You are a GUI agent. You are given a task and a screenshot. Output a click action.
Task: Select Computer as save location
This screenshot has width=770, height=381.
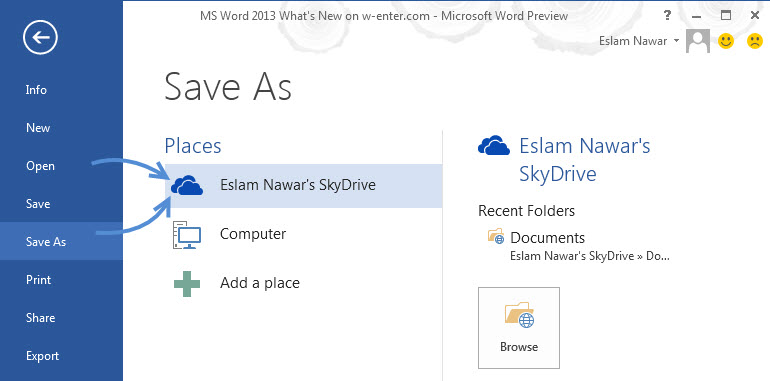point(303,234)
